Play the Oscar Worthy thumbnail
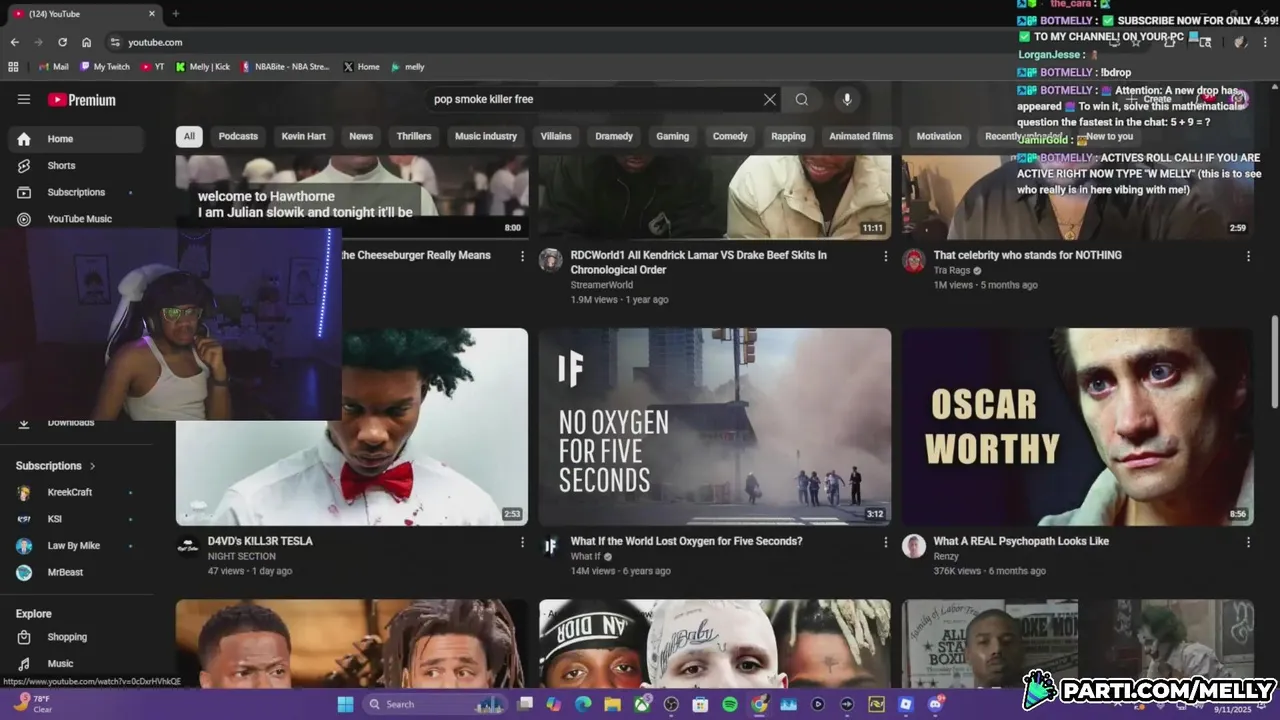The width and height of the screenshot is (1280, 720). (x=1078, y=427)
